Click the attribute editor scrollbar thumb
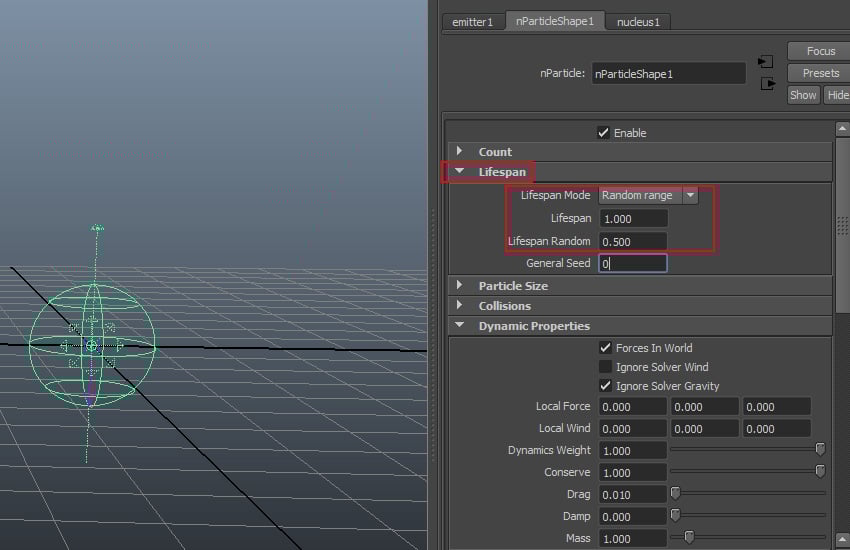Viewport: 850px width, 550px height. (x=842, y=224)
